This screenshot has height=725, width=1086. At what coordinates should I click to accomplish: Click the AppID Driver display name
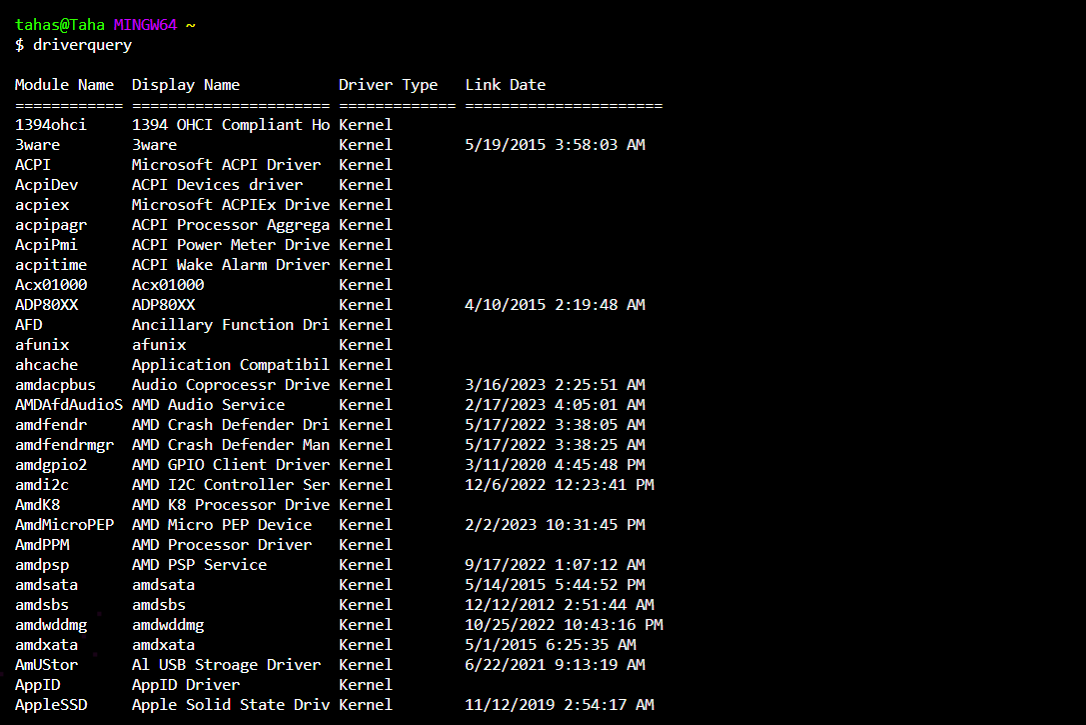click(x=186, y=685)
